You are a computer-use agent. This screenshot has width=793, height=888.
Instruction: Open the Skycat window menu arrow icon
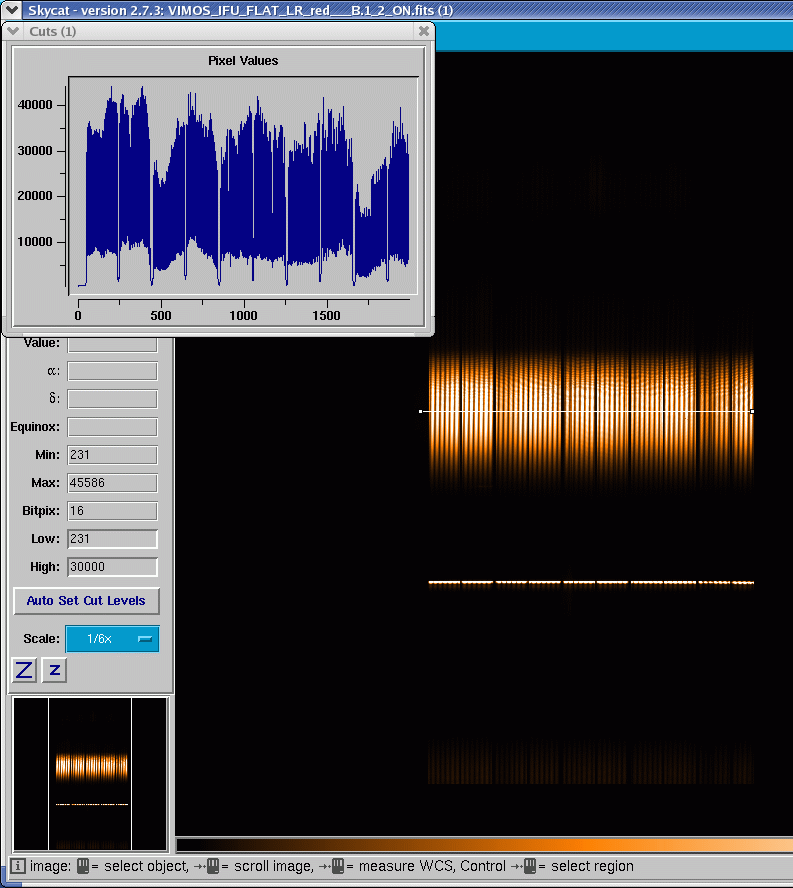point(11,10)
